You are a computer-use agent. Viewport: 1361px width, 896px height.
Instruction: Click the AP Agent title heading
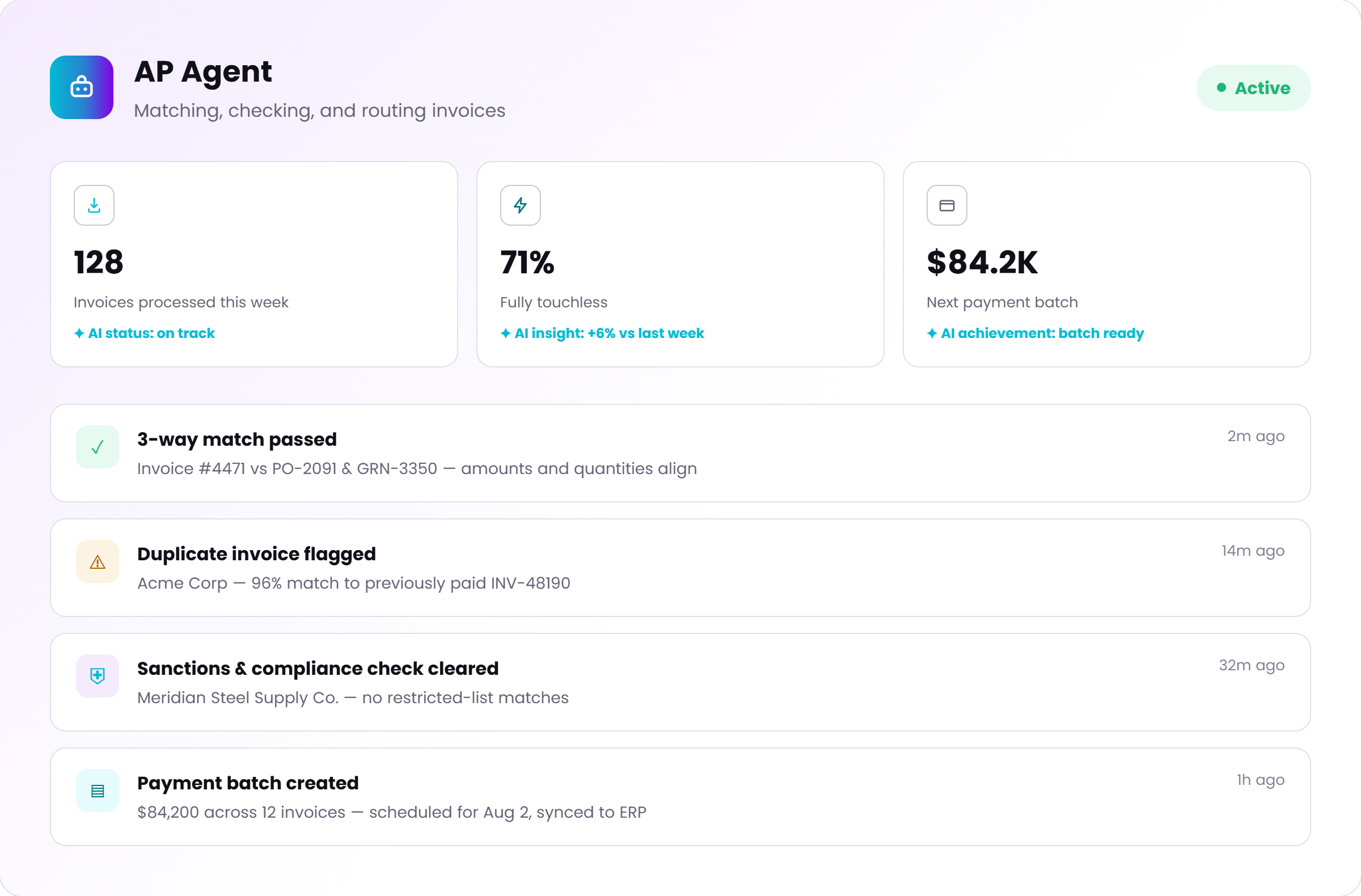203,72
